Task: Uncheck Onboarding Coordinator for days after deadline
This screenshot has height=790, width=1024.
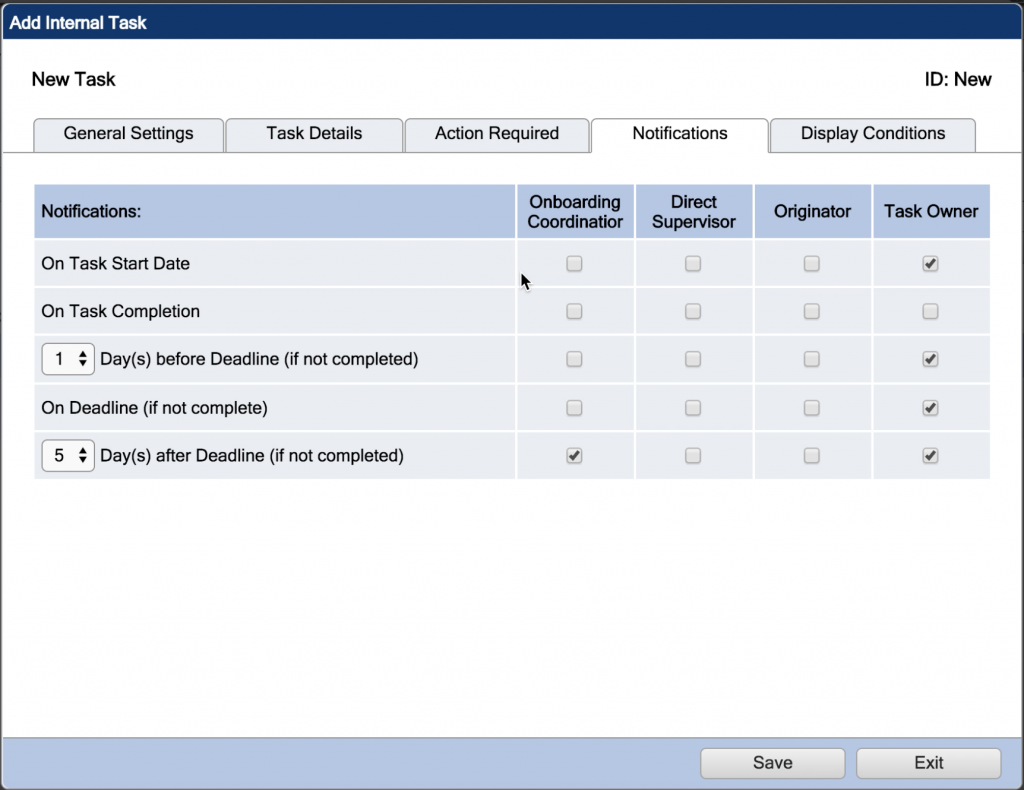Action: pyautogui.click(x=575, y=455)
